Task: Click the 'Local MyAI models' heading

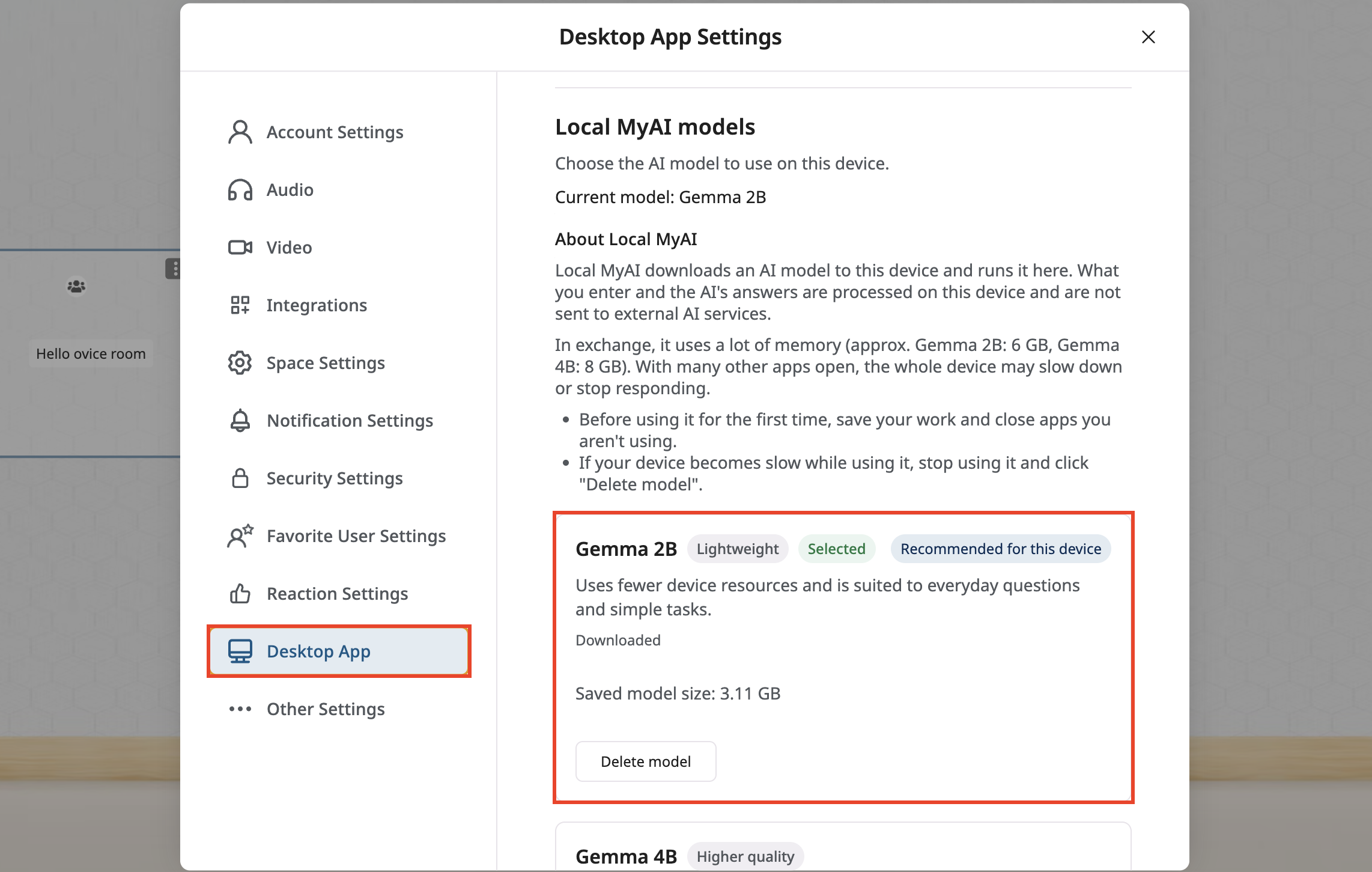Action: 655,127
